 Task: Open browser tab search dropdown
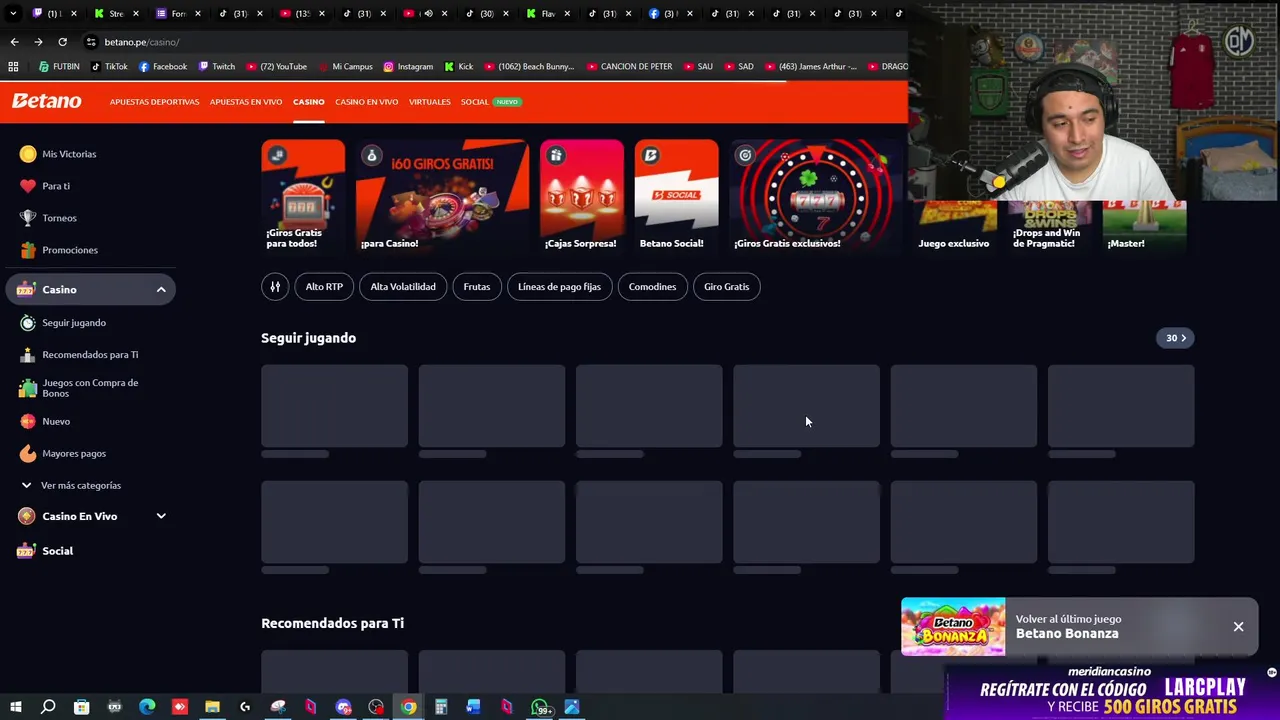coord(13,14)
